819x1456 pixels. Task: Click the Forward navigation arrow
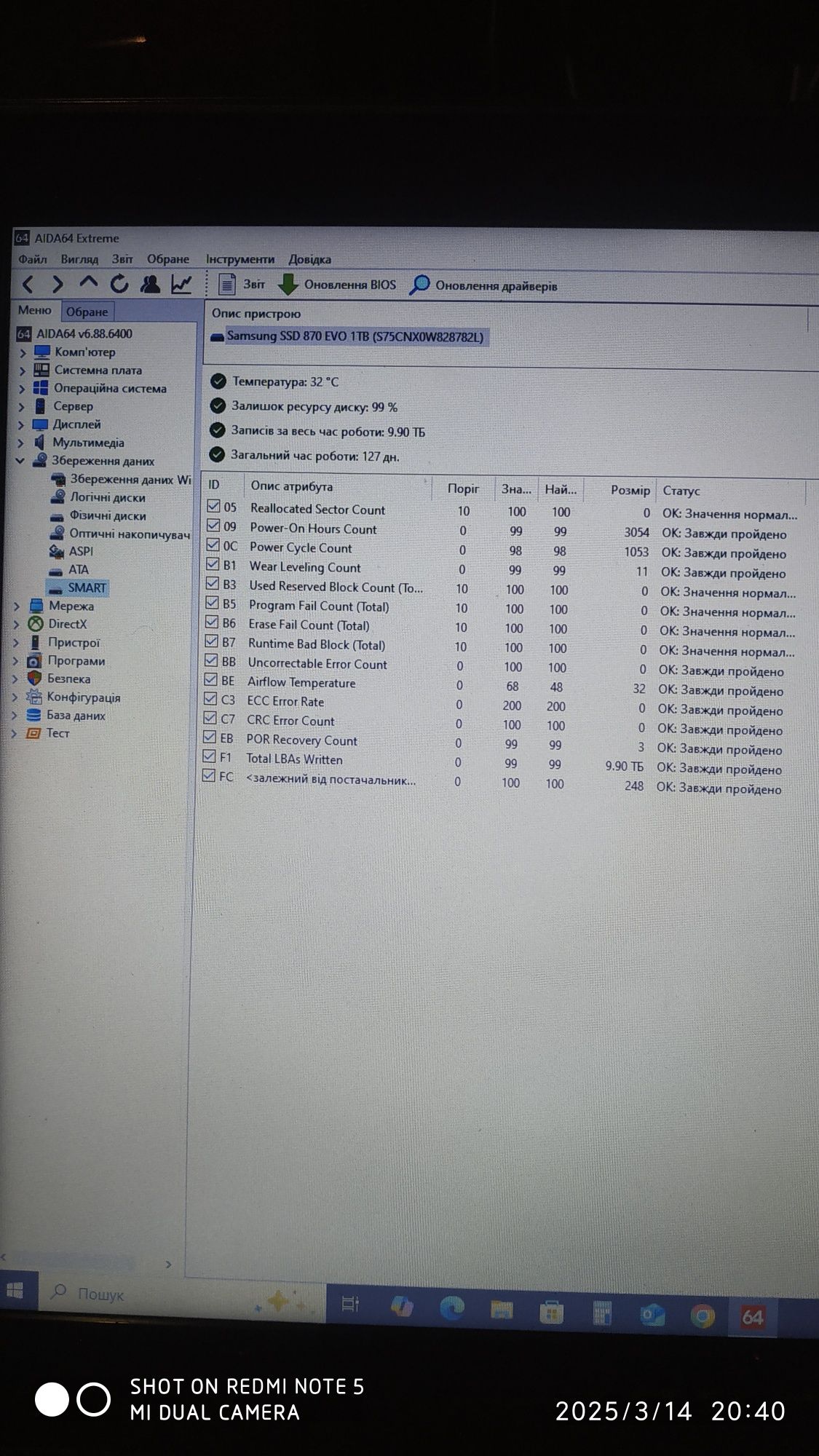click(x=58, y=284)
